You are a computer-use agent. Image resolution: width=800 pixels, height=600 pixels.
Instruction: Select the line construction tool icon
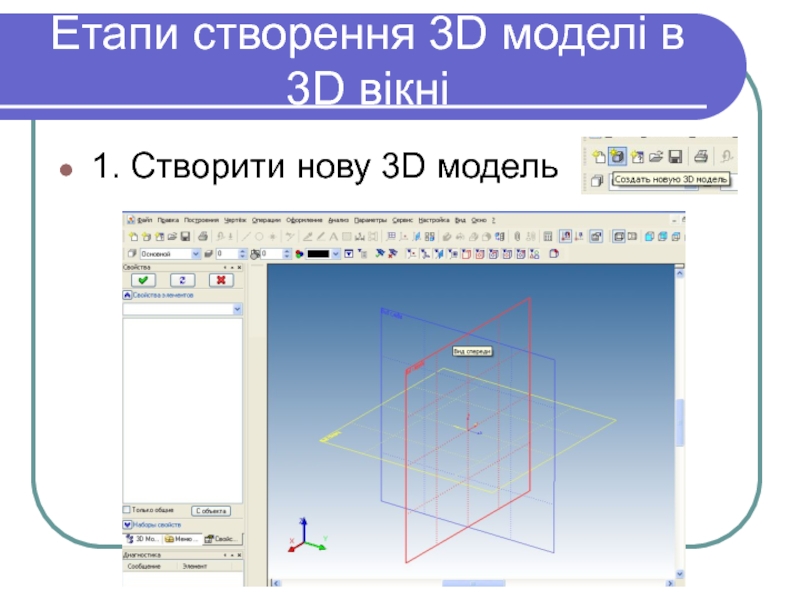245,236
